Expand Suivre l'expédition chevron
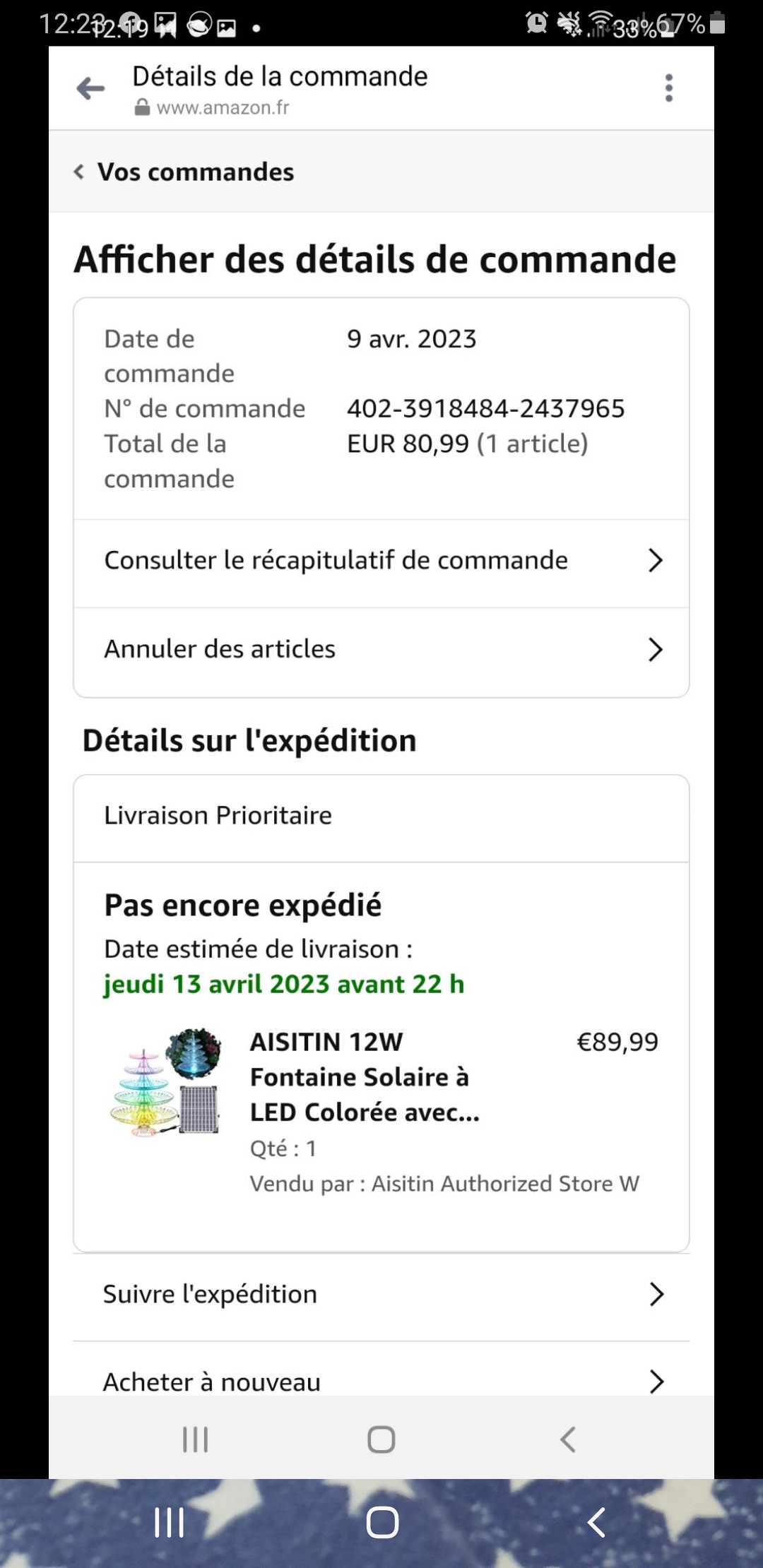The image size is (763, 1568). (x=656, y=1294)
